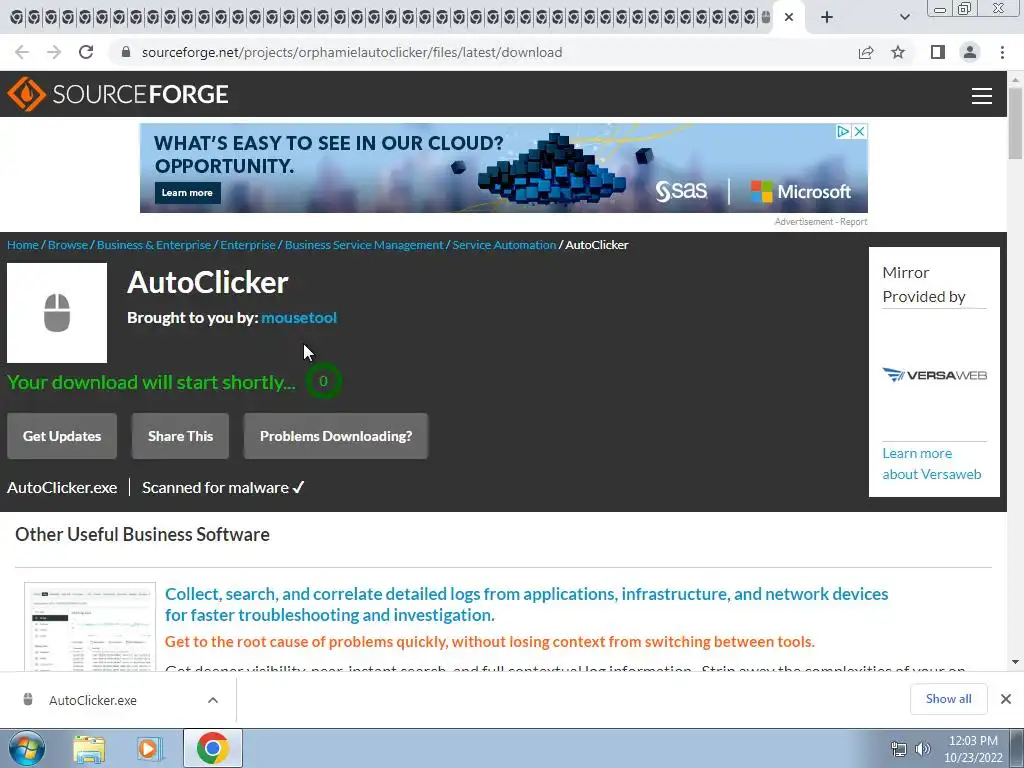The height and width of the screenshot is (768, 1024).
Task: Click the network icon in system tray
Action: [x=899, y=749]
